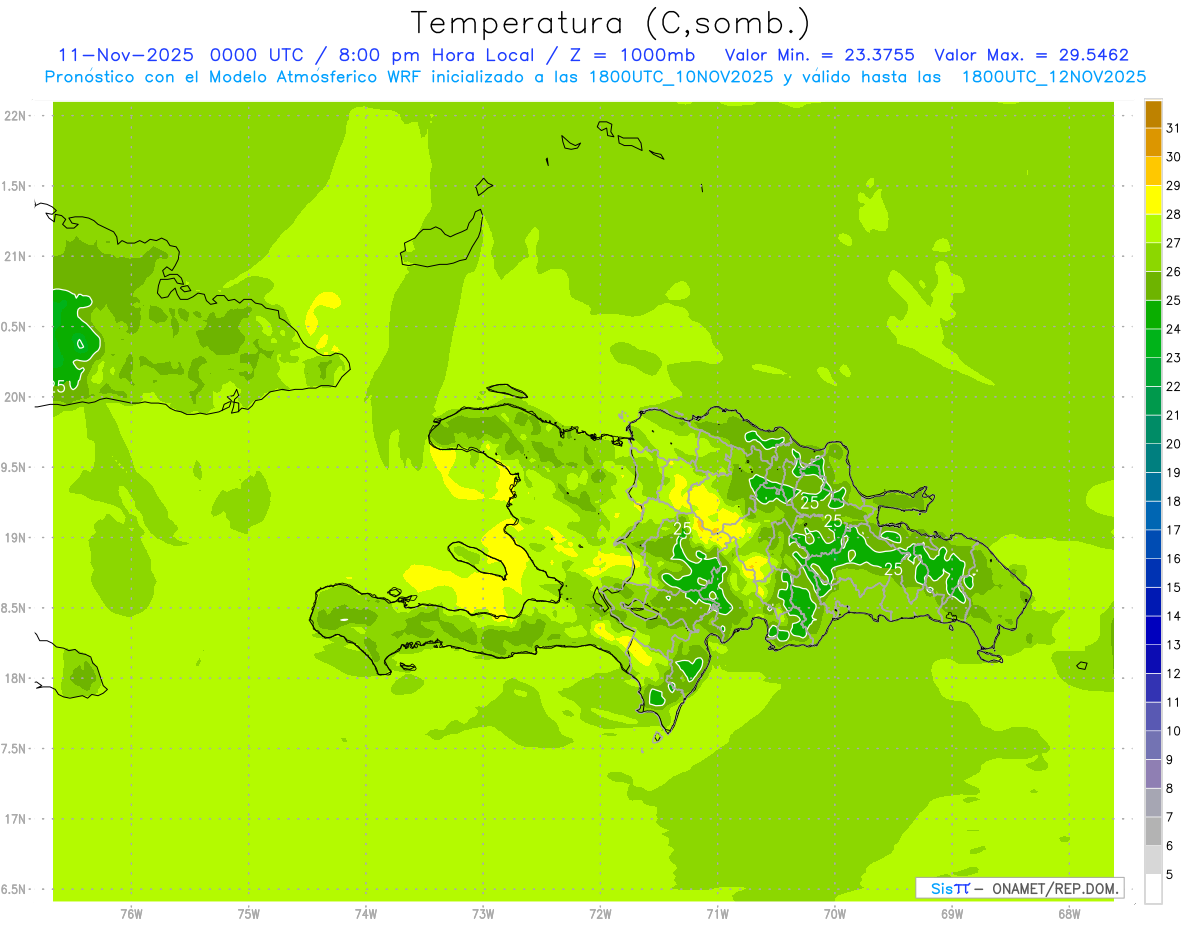Click the "18N" latitude axis label
Screen dimensions: 1200x927
point(17,678)
